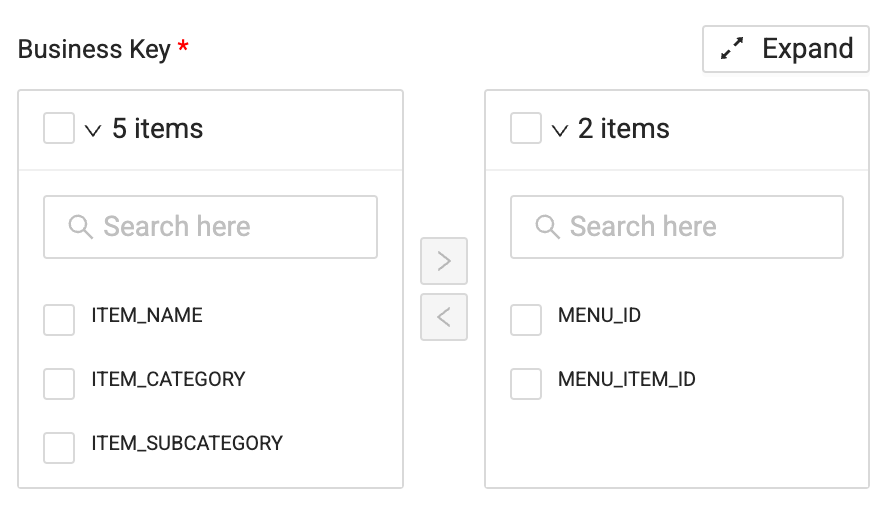Check the MENU_ID checkbox
The width and height of the screenshot is (890, 506).
tap(526, 320)
